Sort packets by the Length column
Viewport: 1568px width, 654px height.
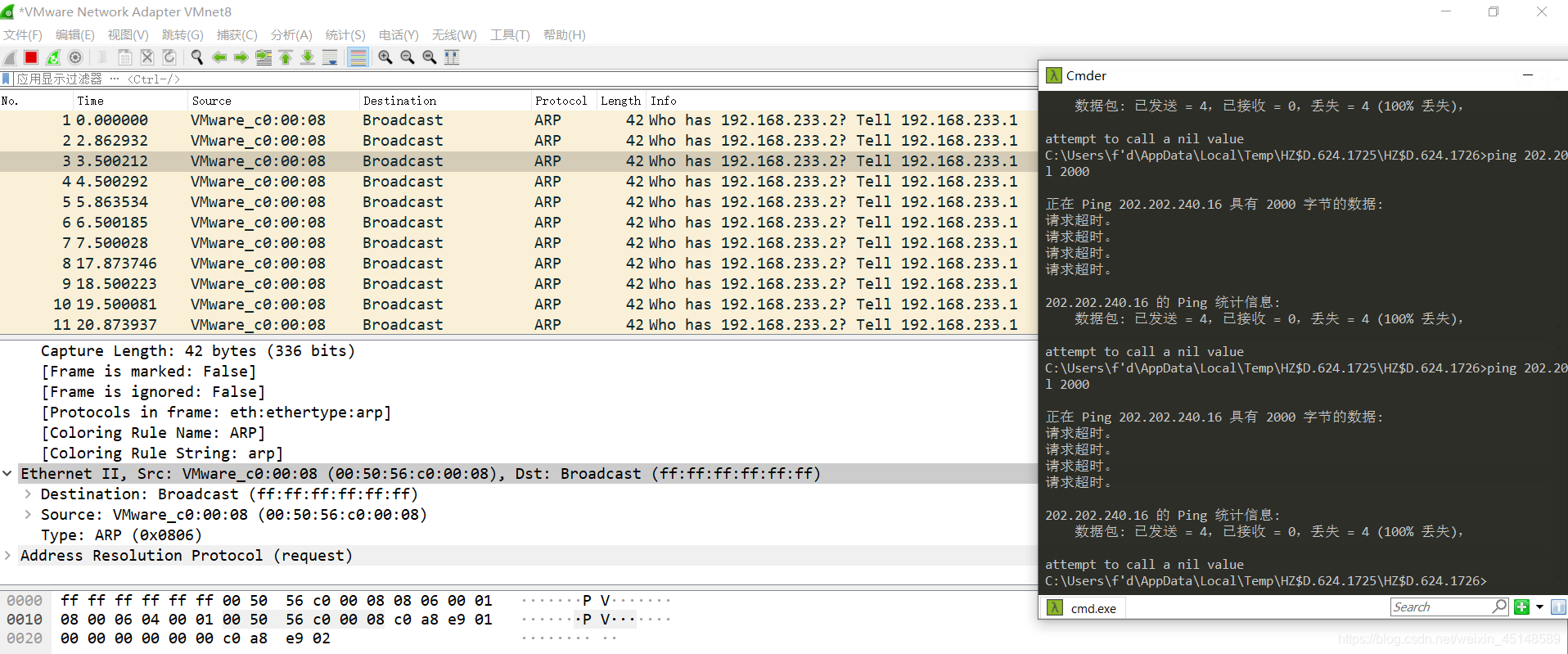621,101
